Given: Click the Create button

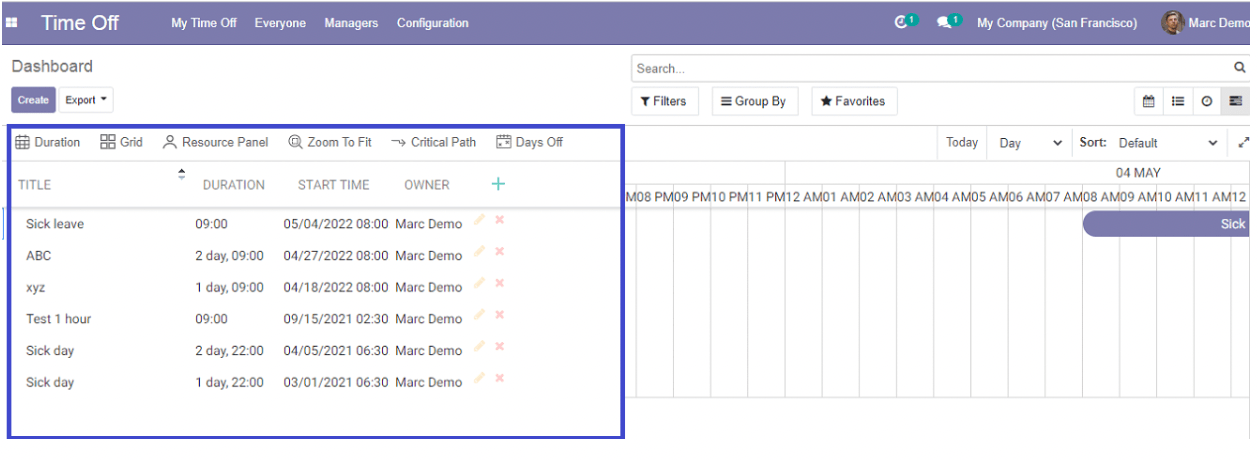Looking at the screenshot, I should (x=33, y=100).
